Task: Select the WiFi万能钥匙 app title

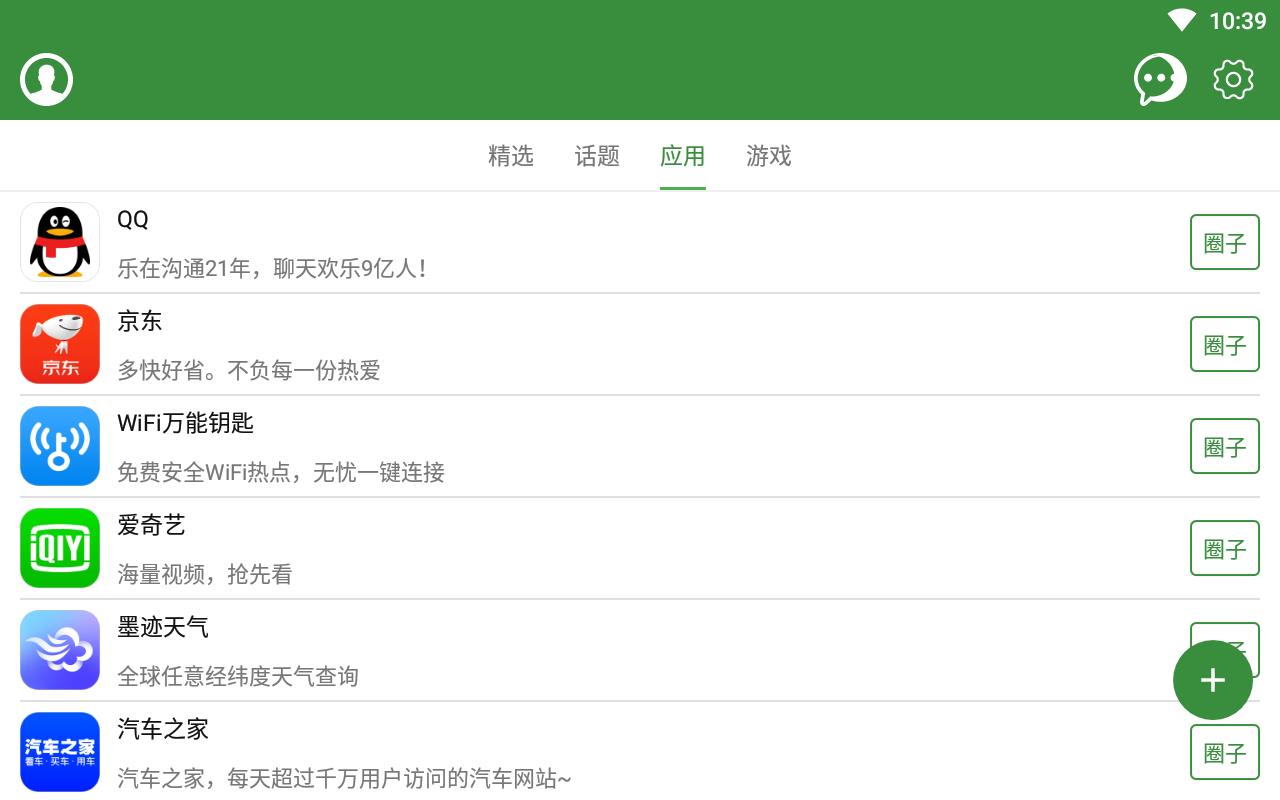Action: coord(186,423)
